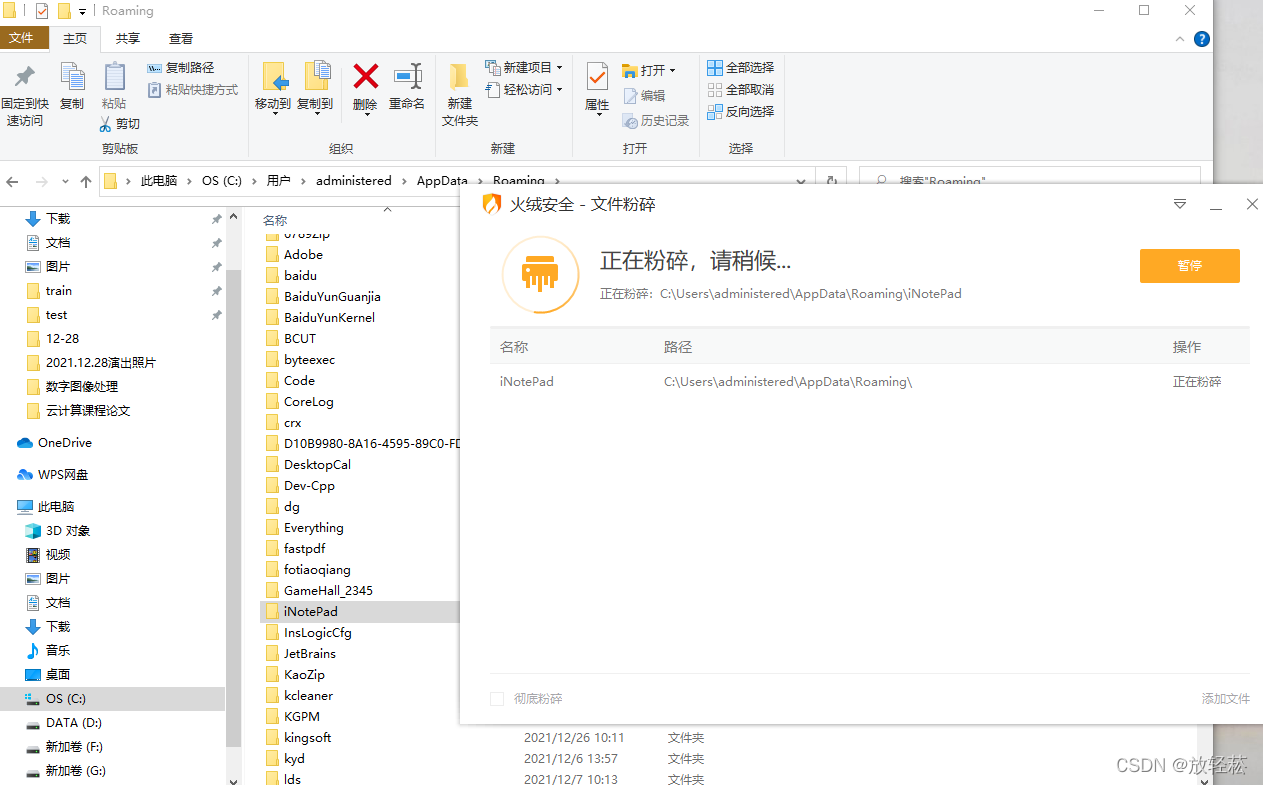Open WPS网盘 in the navigation pane
This screenshot has width=1263, height=785.
(53, 475)
